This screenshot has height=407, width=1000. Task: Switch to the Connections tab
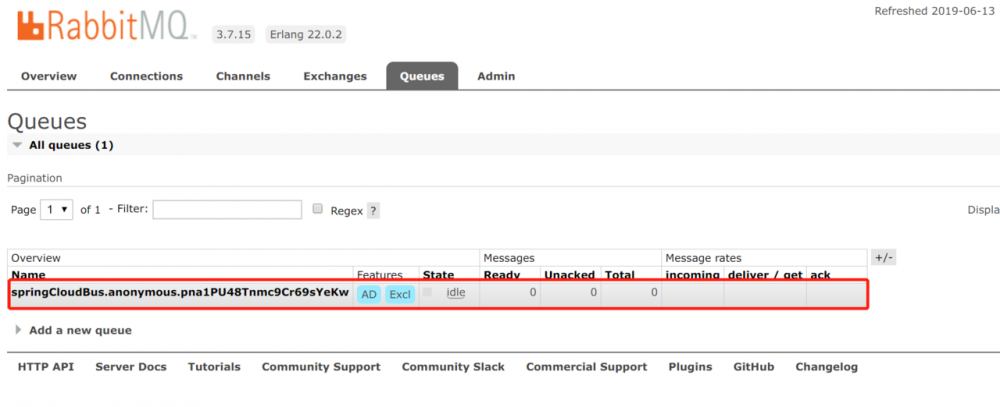pos(146,76)
